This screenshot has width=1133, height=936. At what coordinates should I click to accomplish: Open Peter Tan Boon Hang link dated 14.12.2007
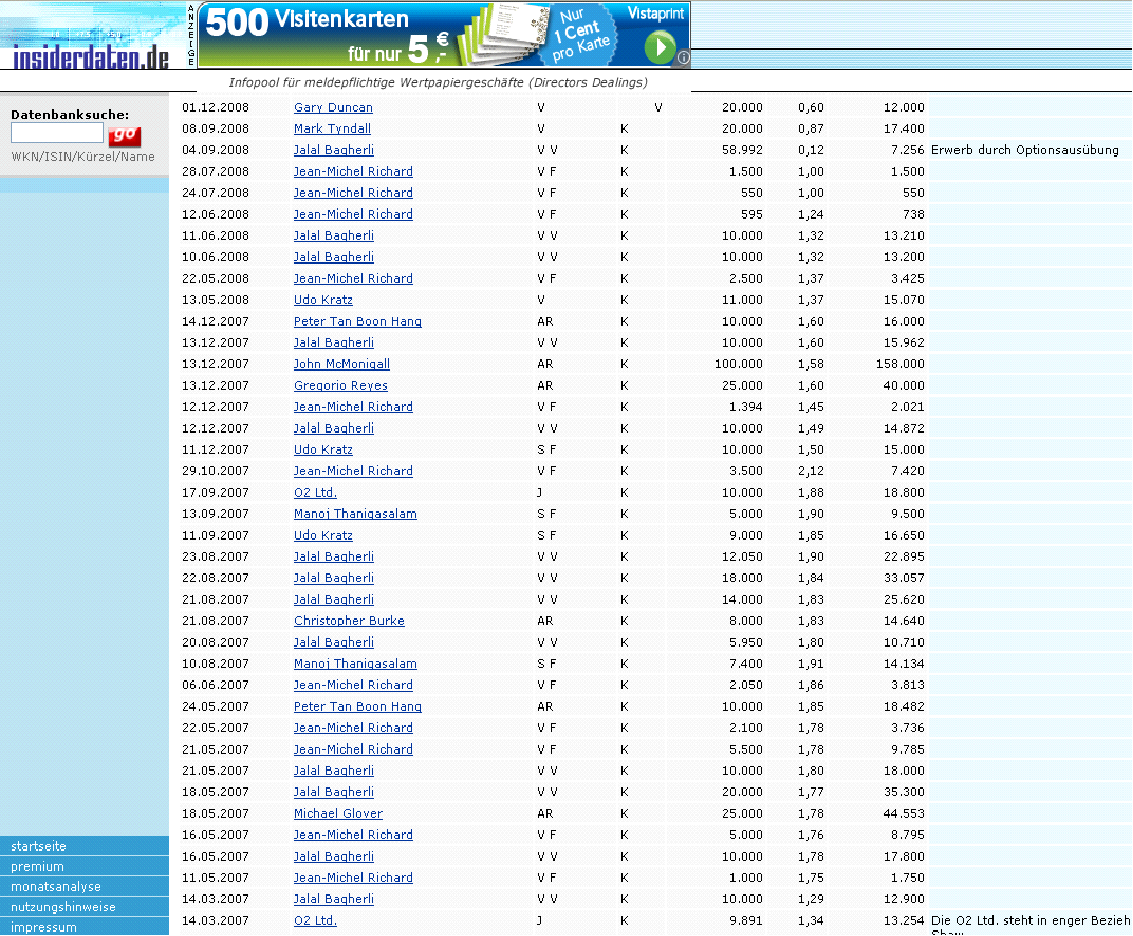[358, 322]
